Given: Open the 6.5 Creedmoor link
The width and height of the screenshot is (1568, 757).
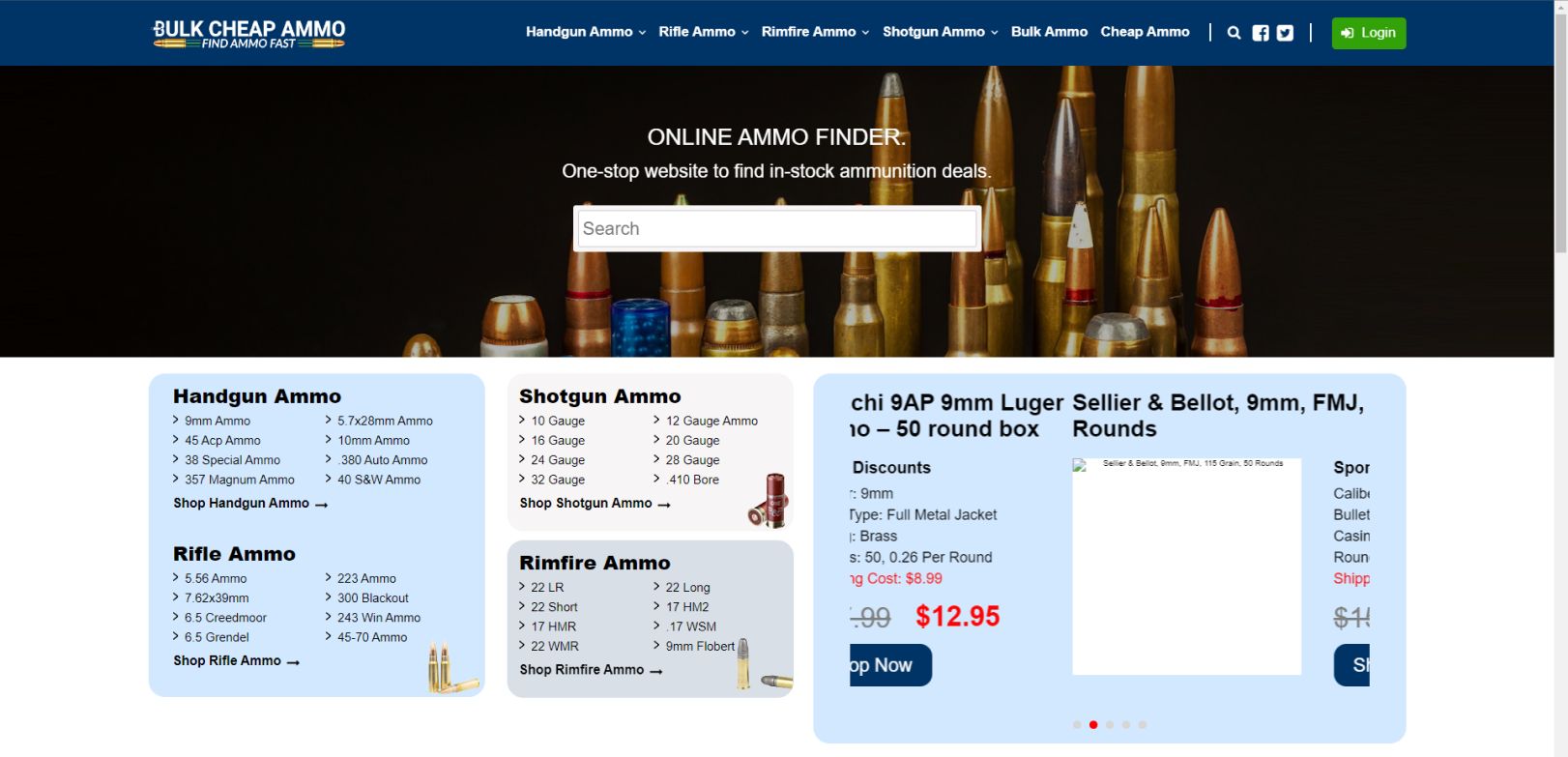Looking at the screenshot, I should (225, 618).
